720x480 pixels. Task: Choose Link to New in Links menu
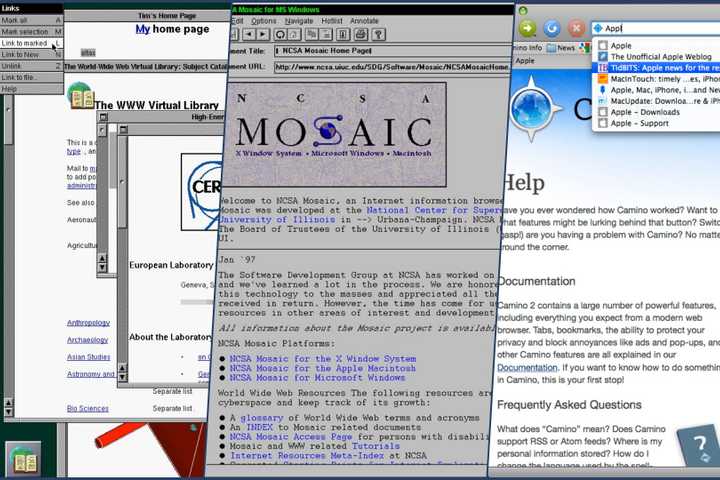click(32, 55)
